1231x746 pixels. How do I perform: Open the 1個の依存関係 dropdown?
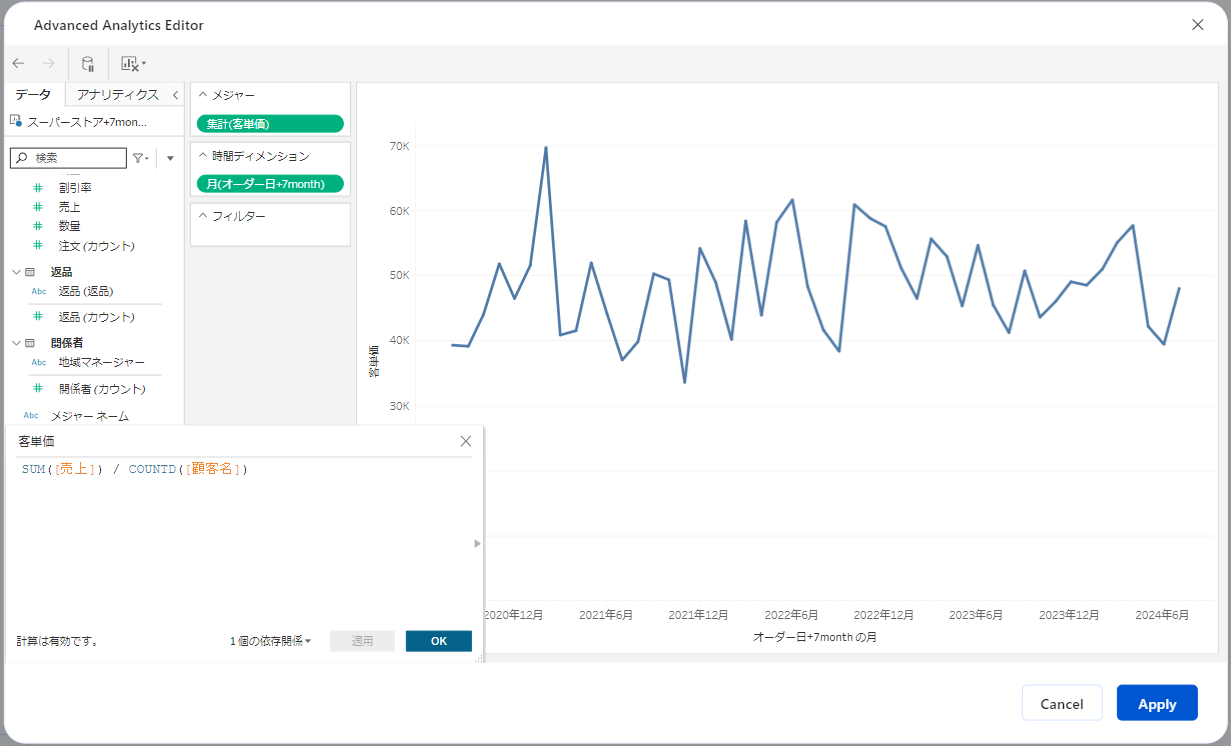pos(270,641)
